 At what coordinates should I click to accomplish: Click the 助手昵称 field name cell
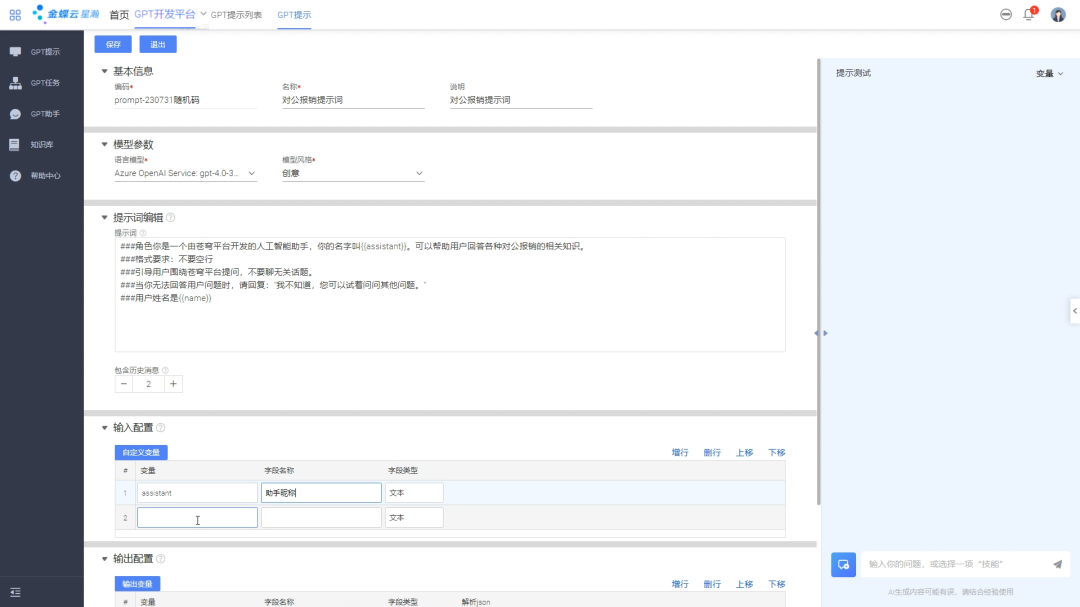pyautogui.click(x=321, y=493)
